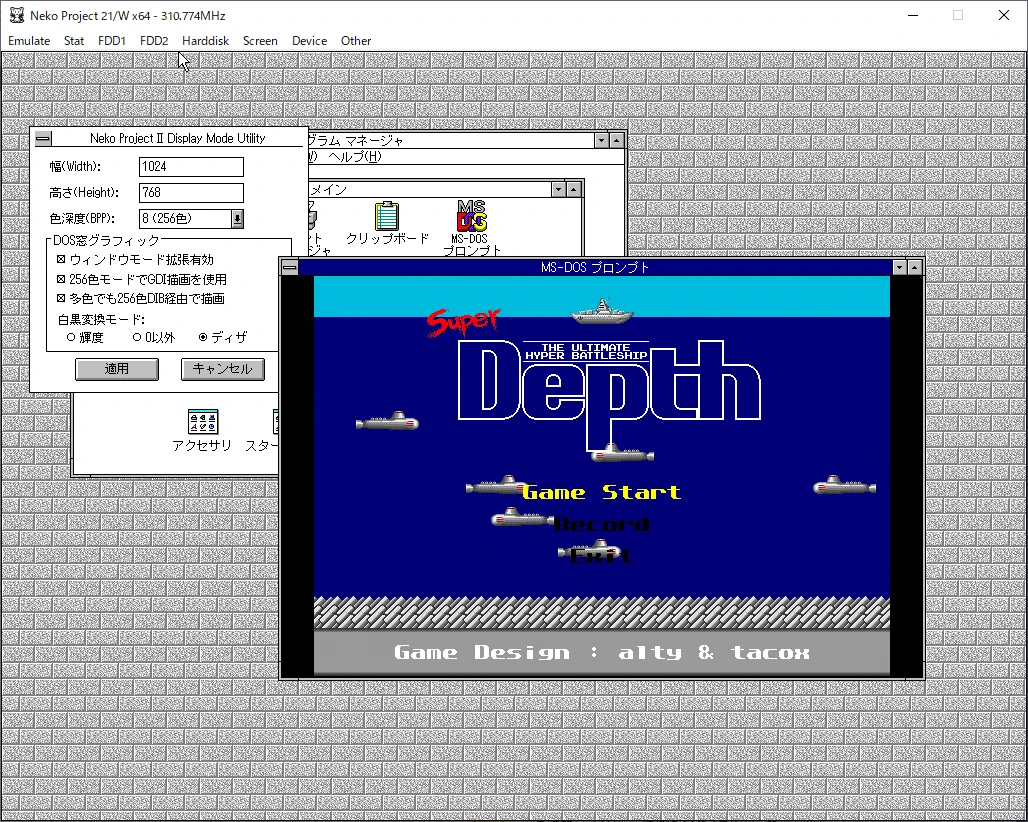The width and height of the screenshot is (1028, 822).
Task: Open the Stat menu
Action: pos(74,41)
